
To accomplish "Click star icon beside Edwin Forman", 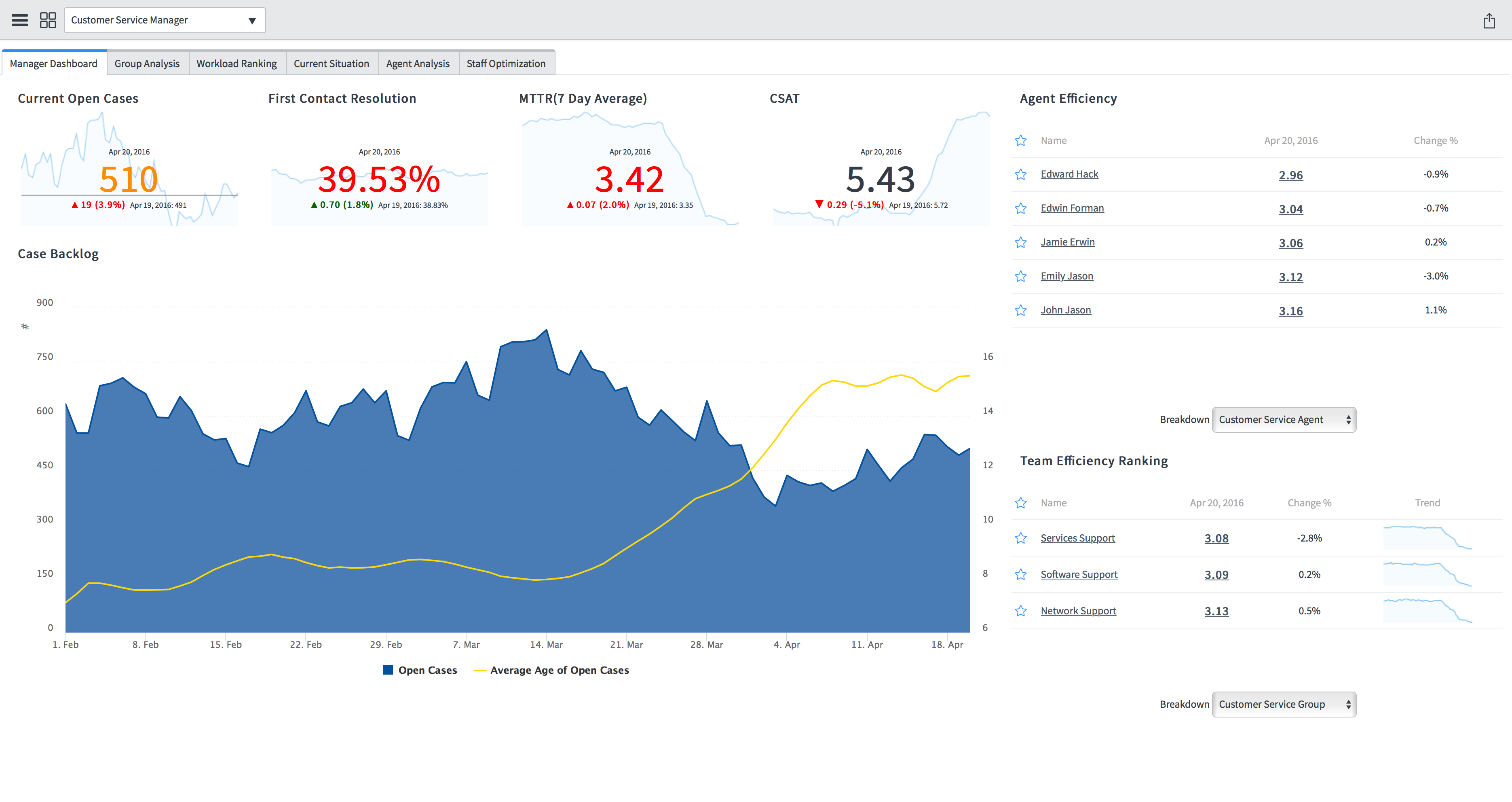I will pyautogui.click(x=1021, y=208).
